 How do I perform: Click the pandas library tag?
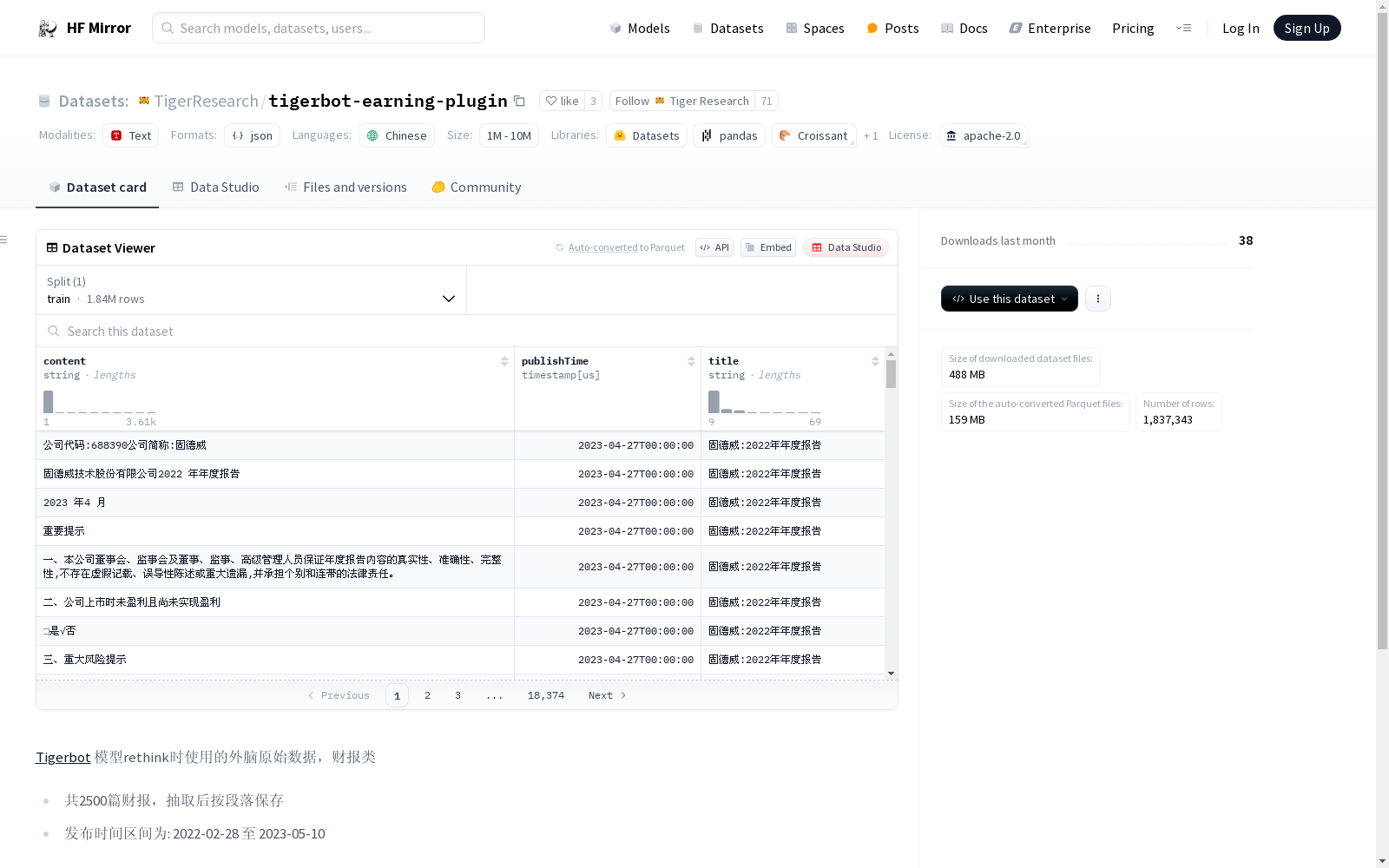point(729,135)
